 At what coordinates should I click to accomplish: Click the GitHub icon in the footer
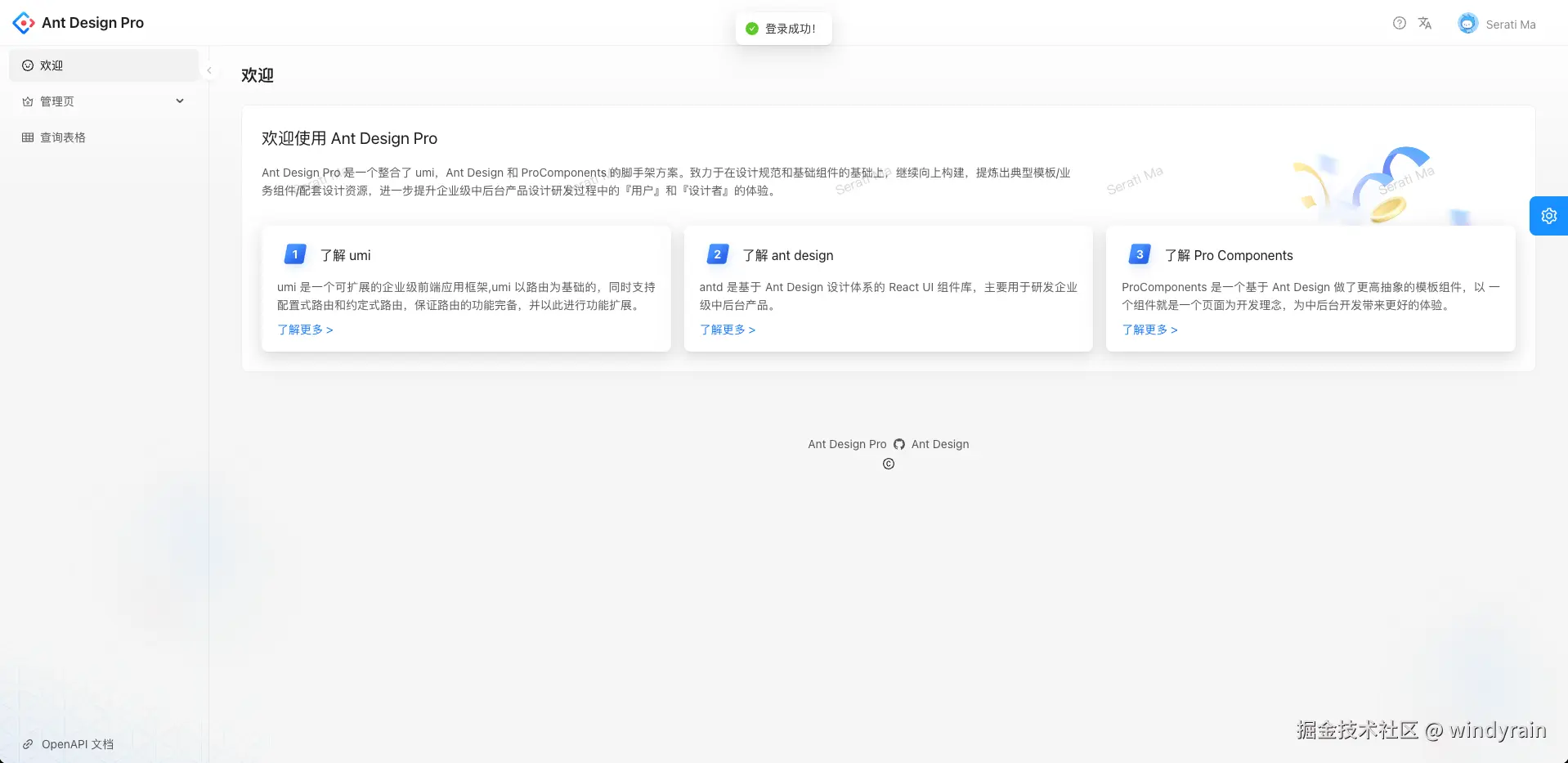pyautogui.click(x=899, y=444)
